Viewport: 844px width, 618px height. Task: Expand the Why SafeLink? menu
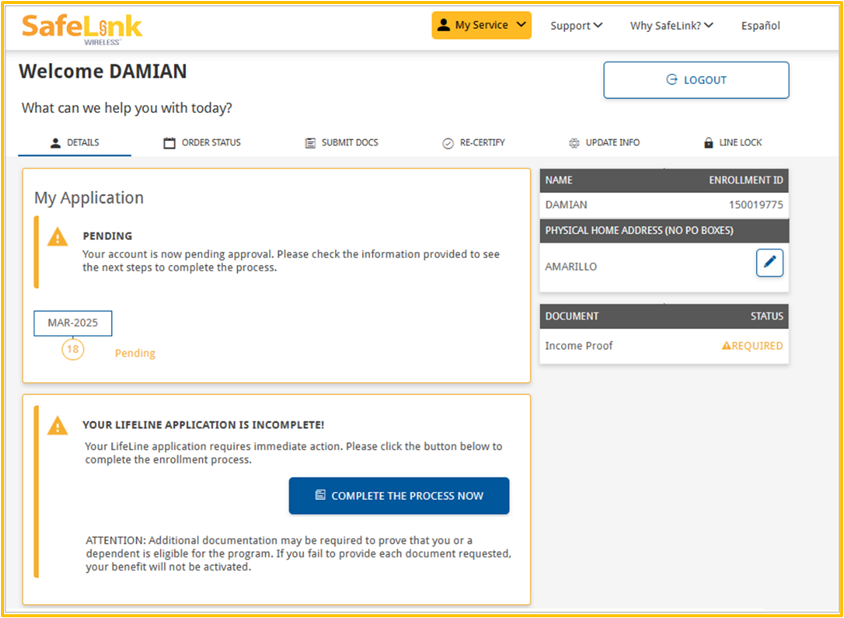[671, 26]
